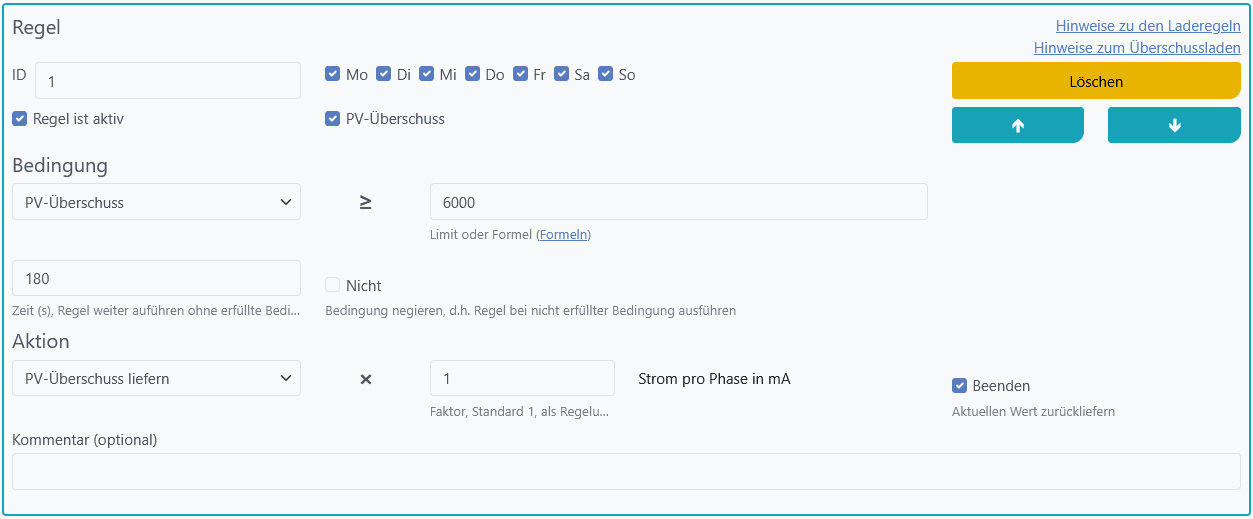This screenshot has width=1253, height=519.
Task: Move rule down with the down arrow button
Action: pyautogui.click(x=1174, y=125)
